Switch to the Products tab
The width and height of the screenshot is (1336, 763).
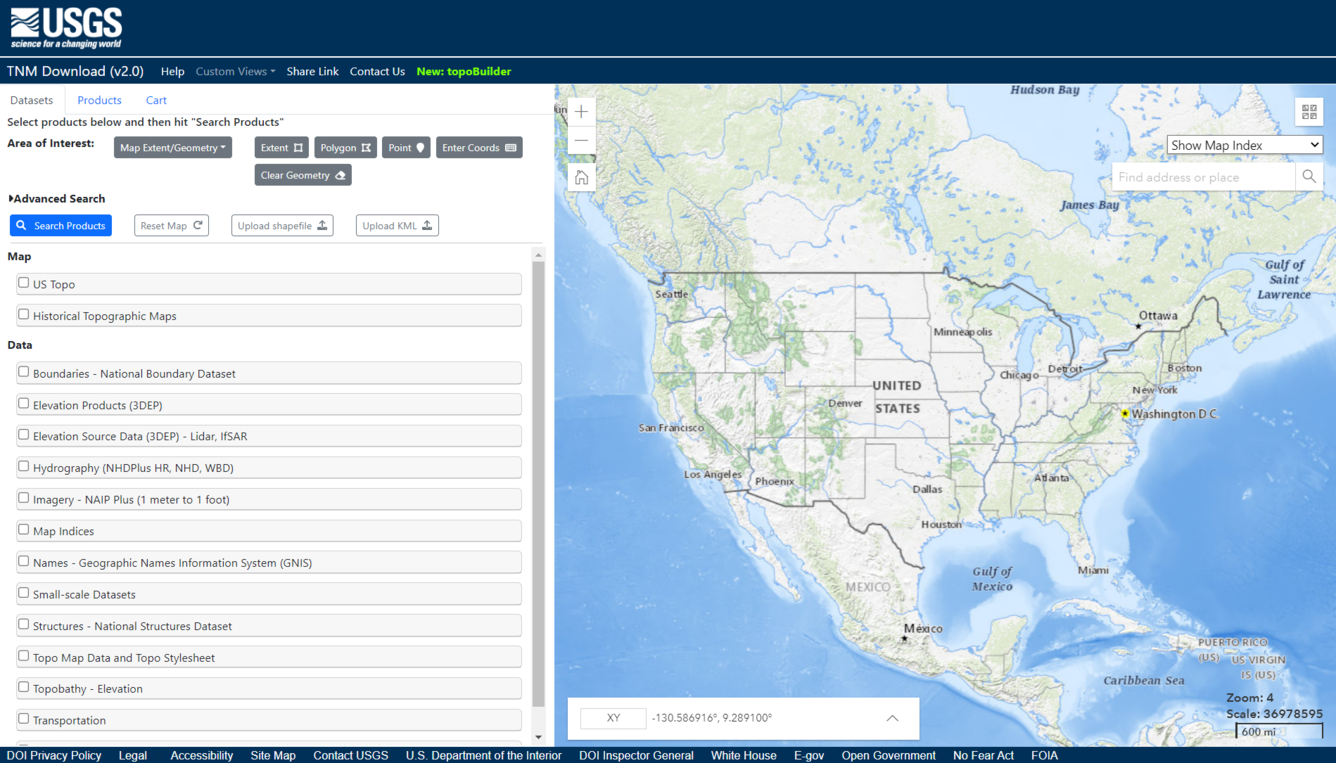[x=99, y=100]
